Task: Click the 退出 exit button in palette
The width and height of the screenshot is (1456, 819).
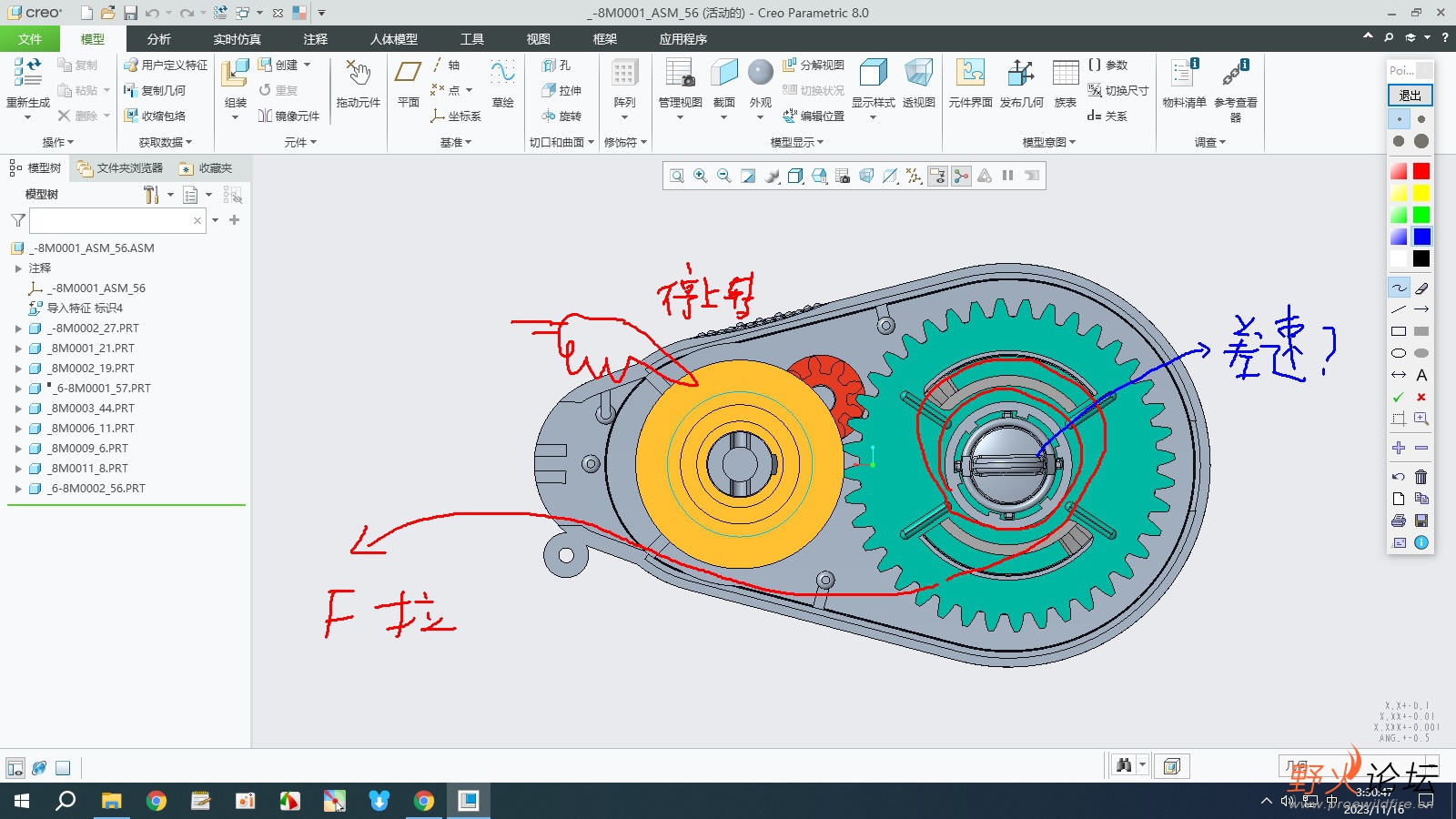Action: coord(1410,96)
